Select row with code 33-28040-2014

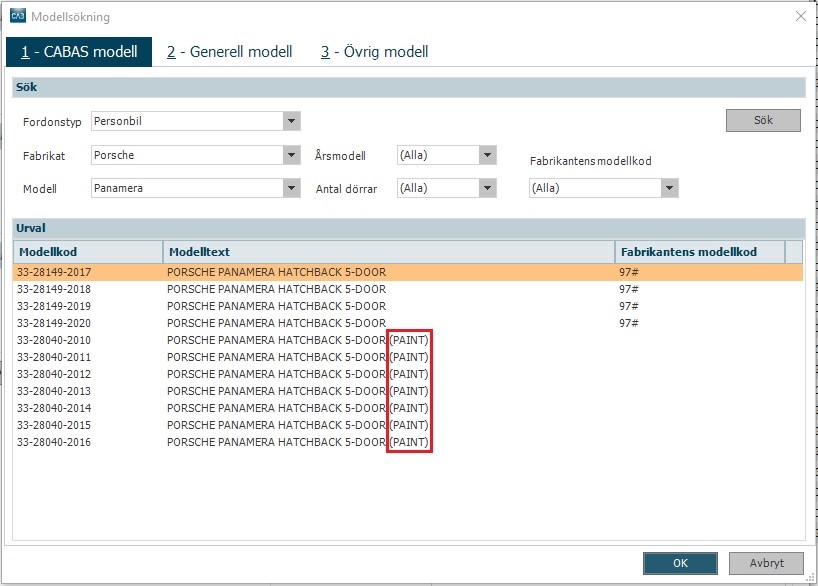(x=408, y=408)
